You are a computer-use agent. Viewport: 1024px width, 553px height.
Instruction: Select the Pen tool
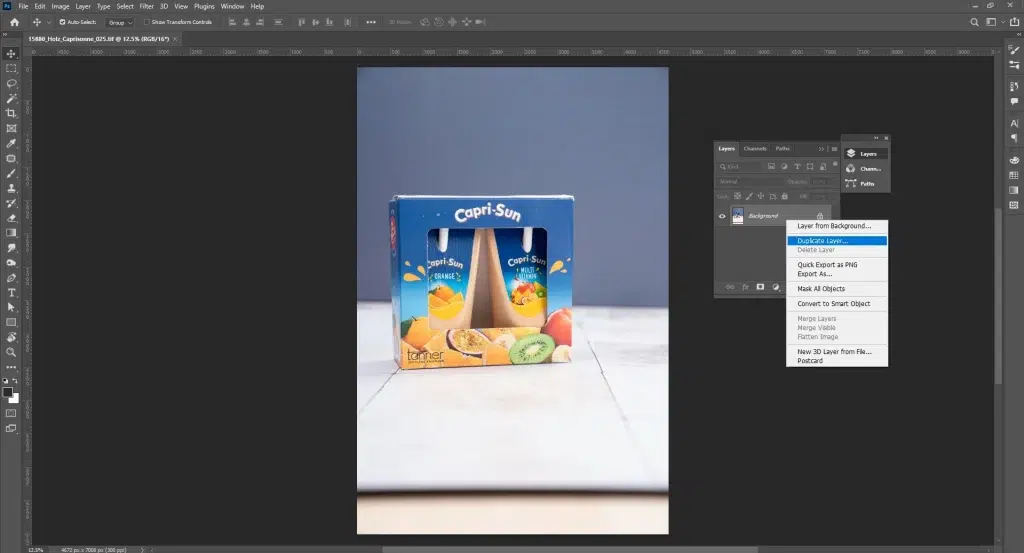(11, 278)
